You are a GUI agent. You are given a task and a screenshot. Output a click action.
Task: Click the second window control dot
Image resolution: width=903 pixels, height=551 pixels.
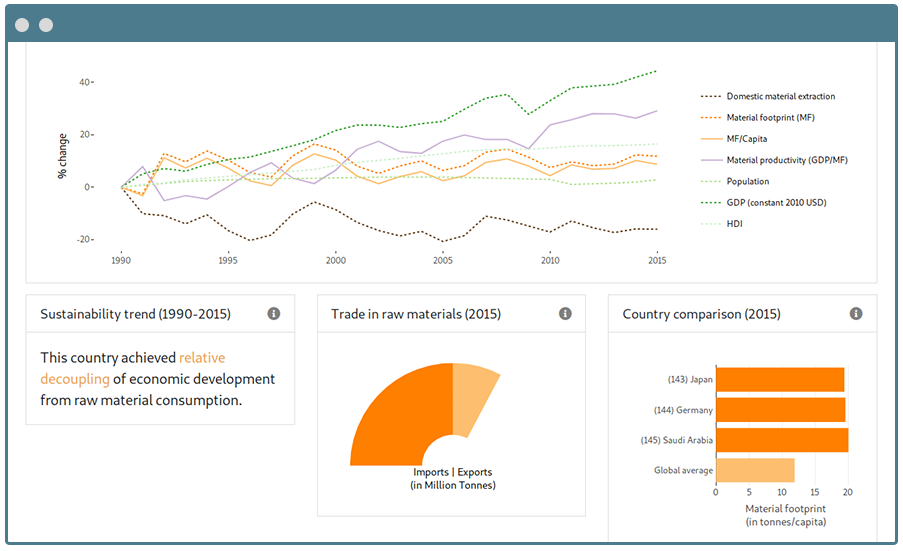(46, 24)
